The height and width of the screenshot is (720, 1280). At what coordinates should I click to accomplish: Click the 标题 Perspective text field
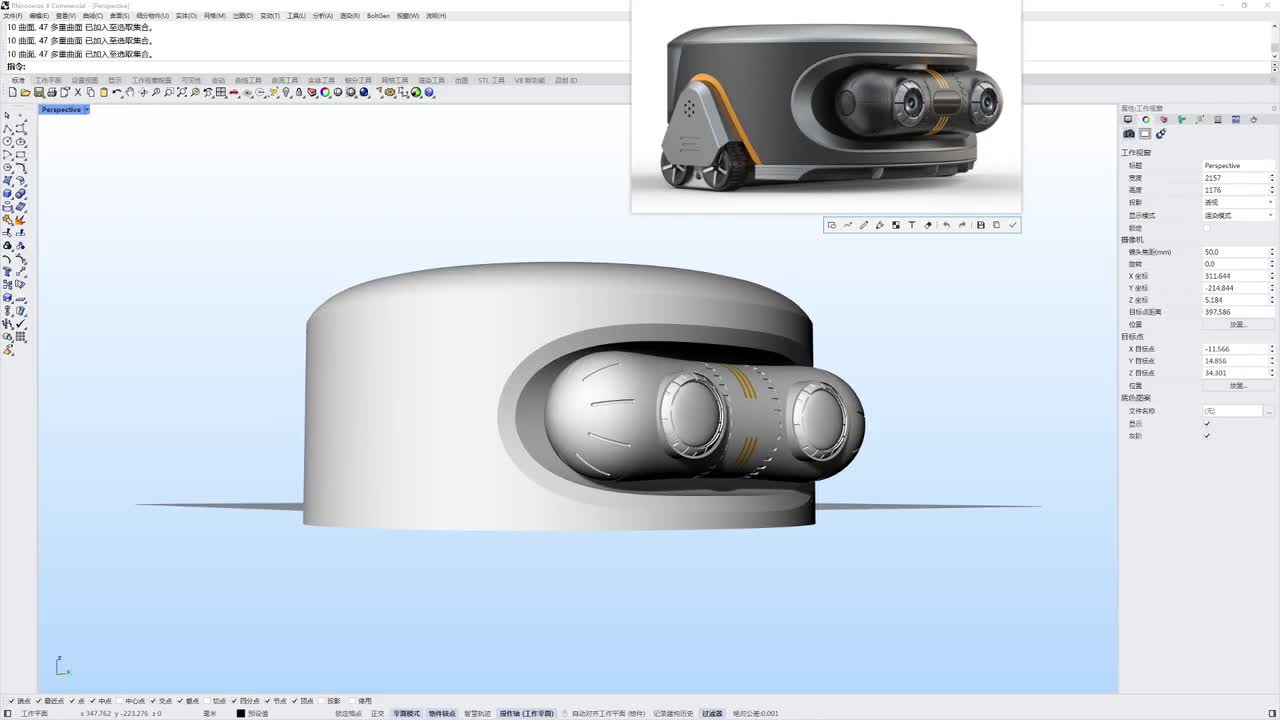coord(1239,166)
